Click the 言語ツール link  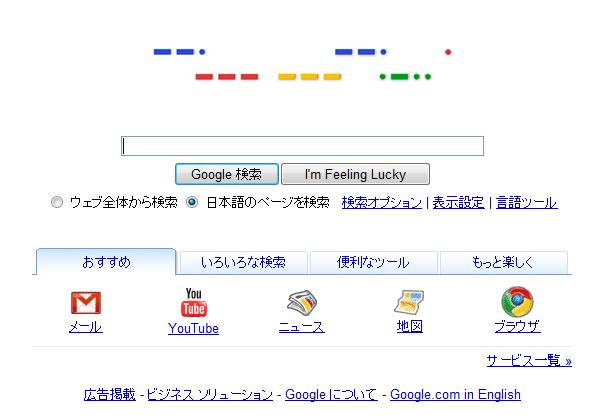526,202
